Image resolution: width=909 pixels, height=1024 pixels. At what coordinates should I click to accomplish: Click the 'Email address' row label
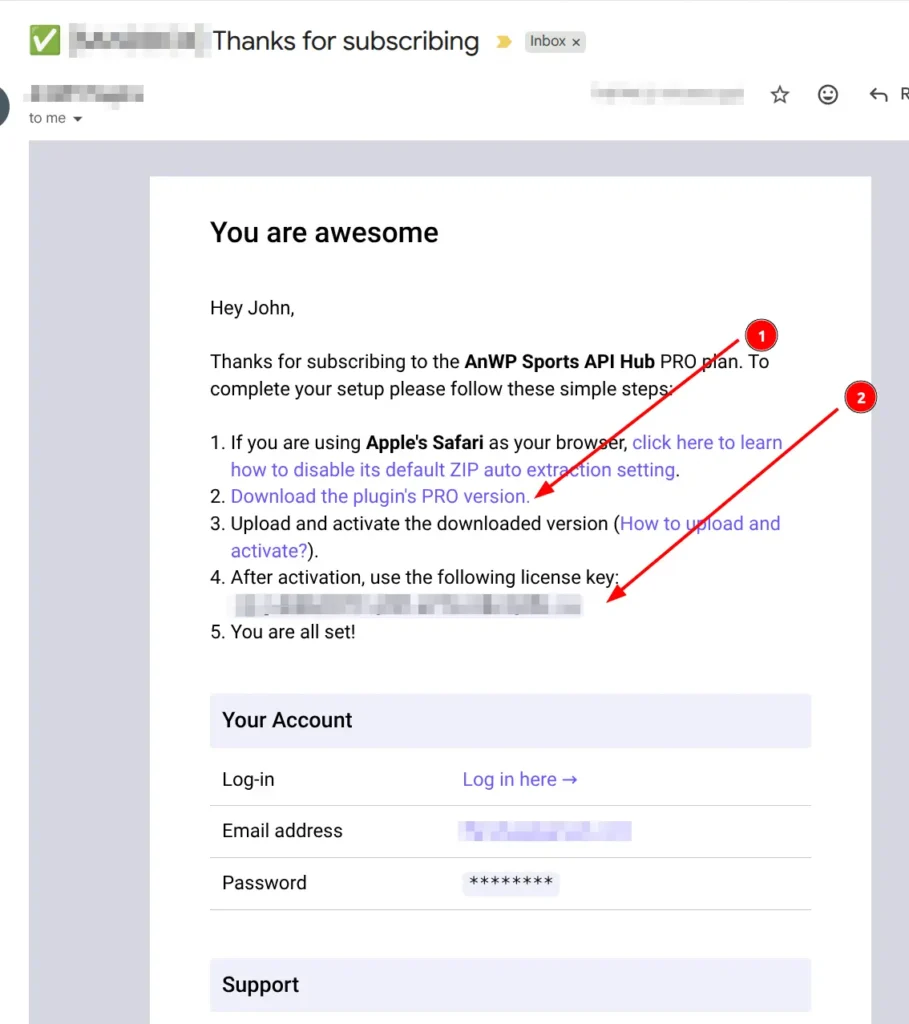[x=282, y=831]
